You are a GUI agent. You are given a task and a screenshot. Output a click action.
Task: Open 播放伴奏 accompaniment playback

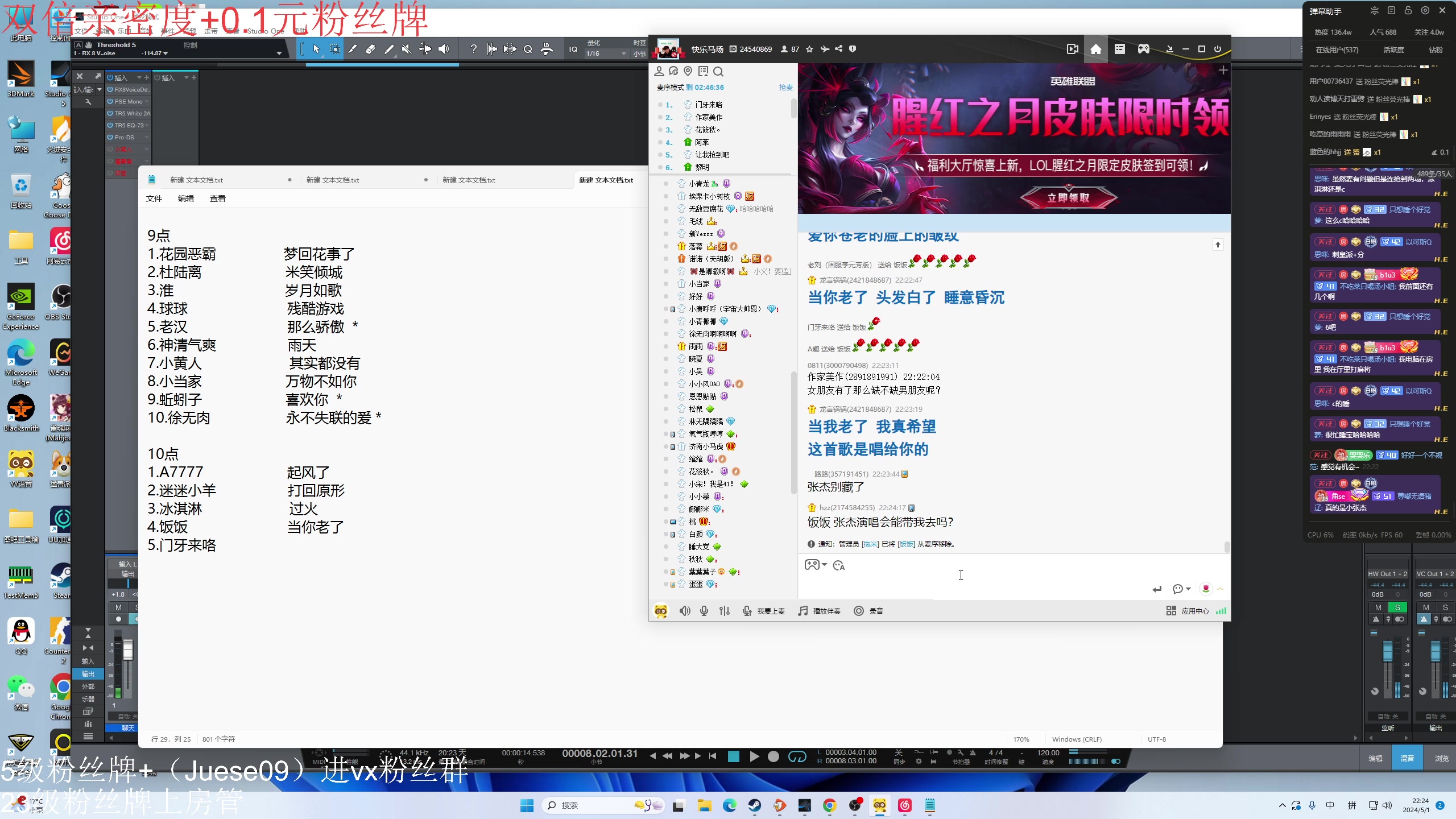coord(819,611)
